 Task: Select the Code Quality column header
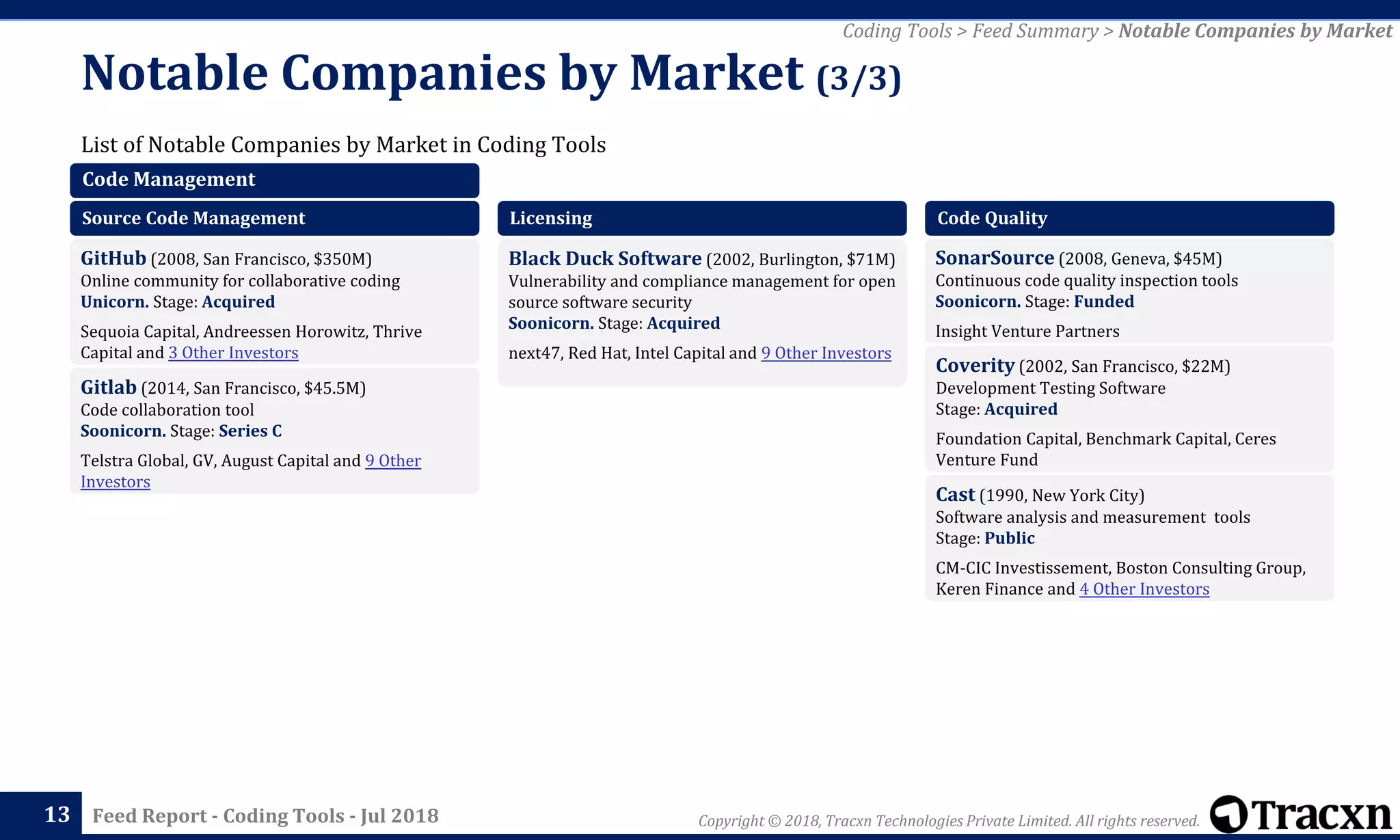point(1129,218)
